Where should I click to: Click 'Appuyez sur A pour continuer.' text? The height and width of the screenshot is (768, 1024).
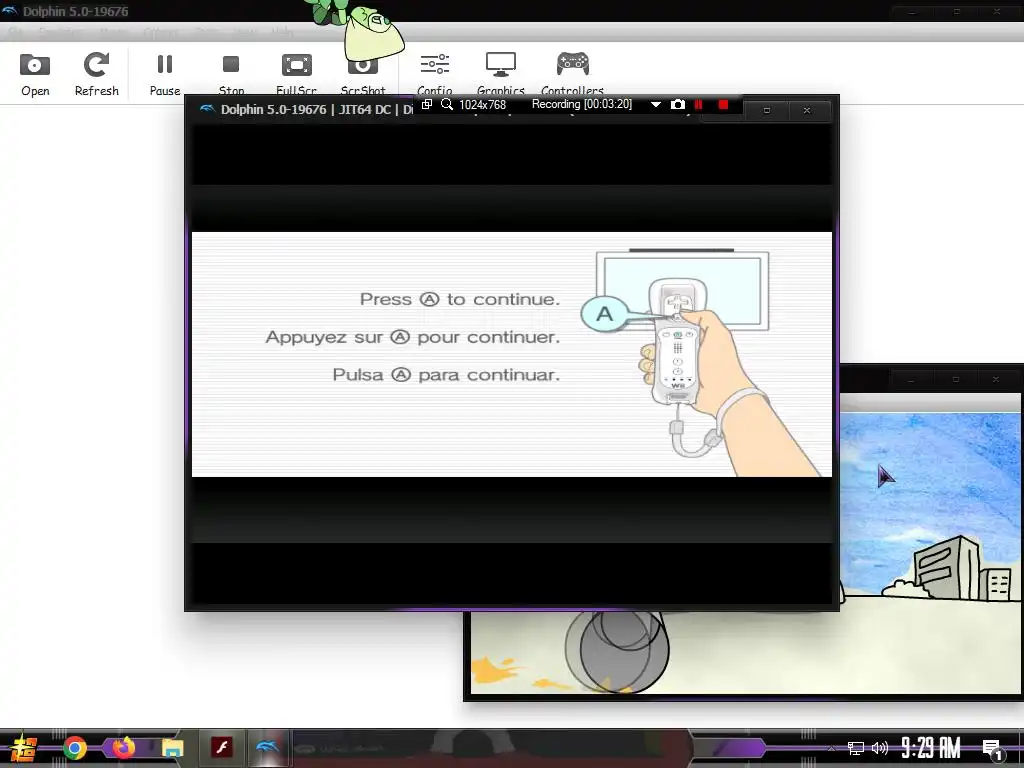coord(413,337)
